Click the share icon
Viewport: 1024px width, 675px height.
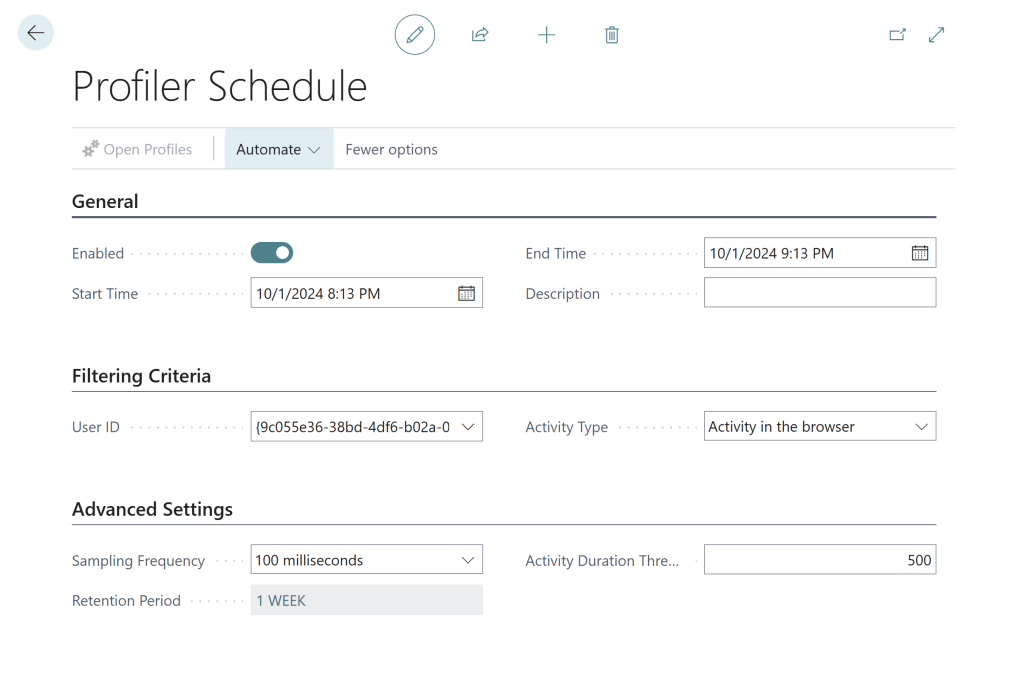point(480,35)
